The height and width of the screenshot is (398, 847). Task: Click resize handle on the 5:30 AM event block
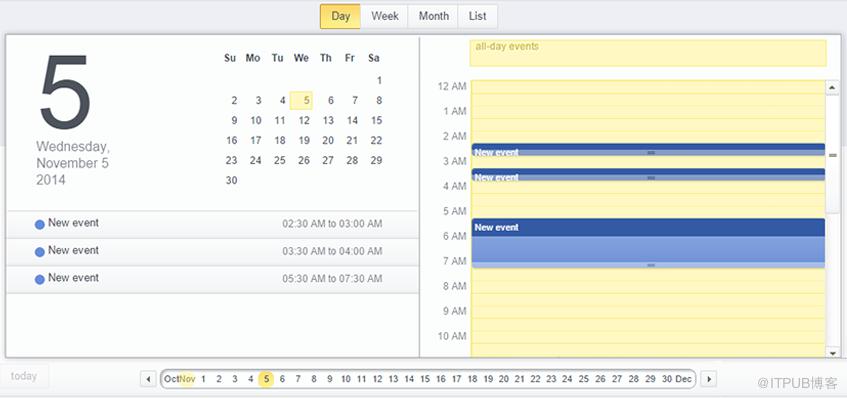pos(651,265)
